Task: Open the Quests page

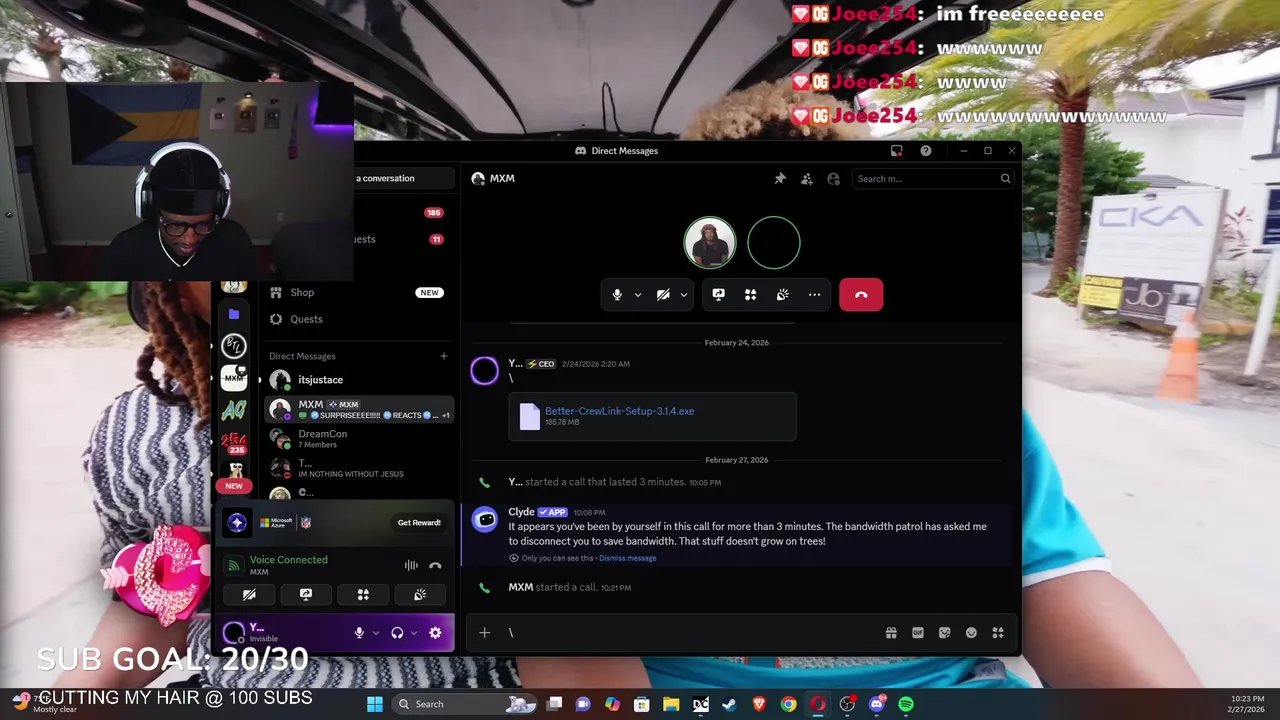Action: tap(357, 319)
